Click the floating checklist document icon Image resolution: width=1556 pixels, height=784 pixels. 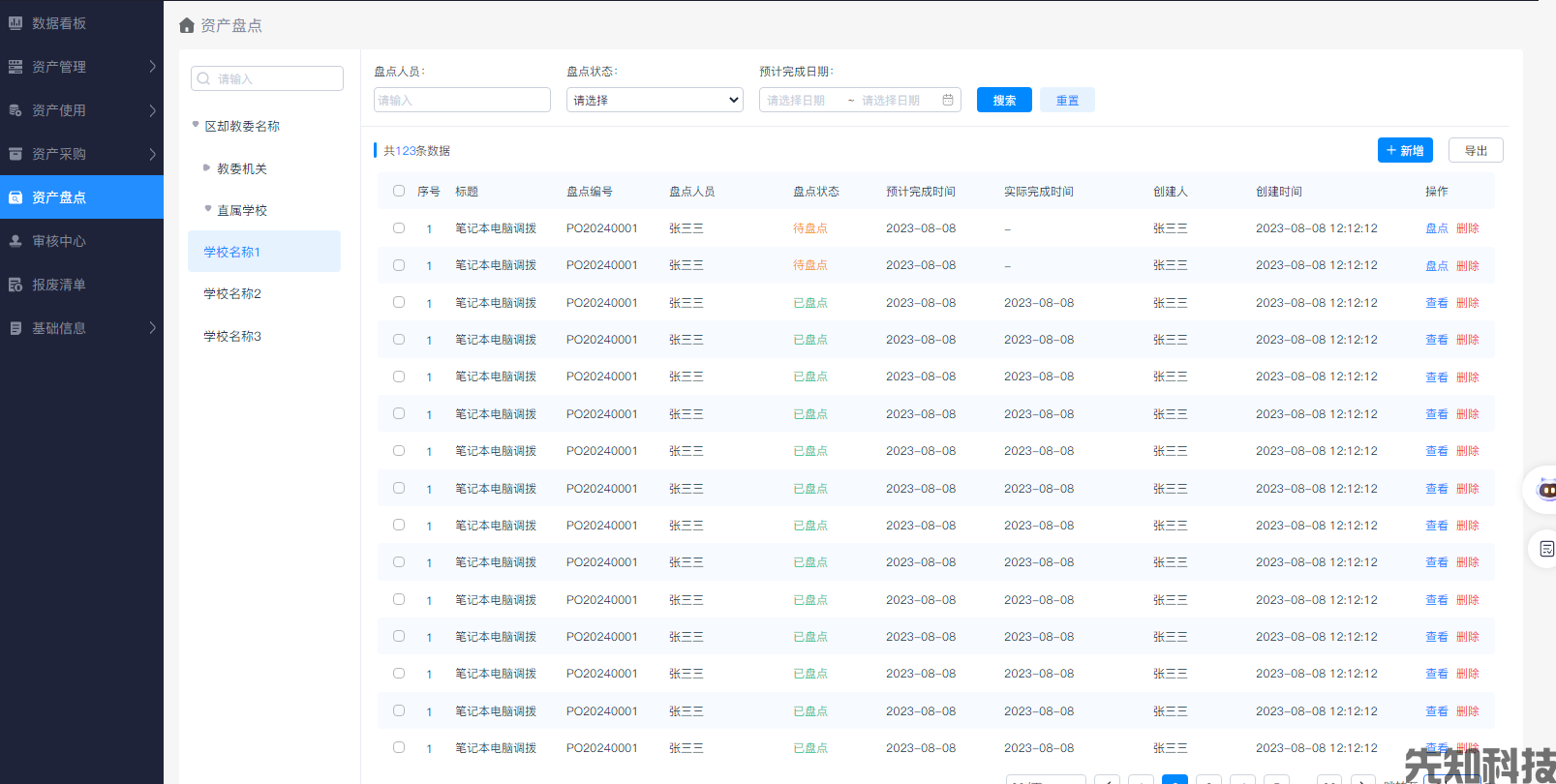[x=1546, y=549]
